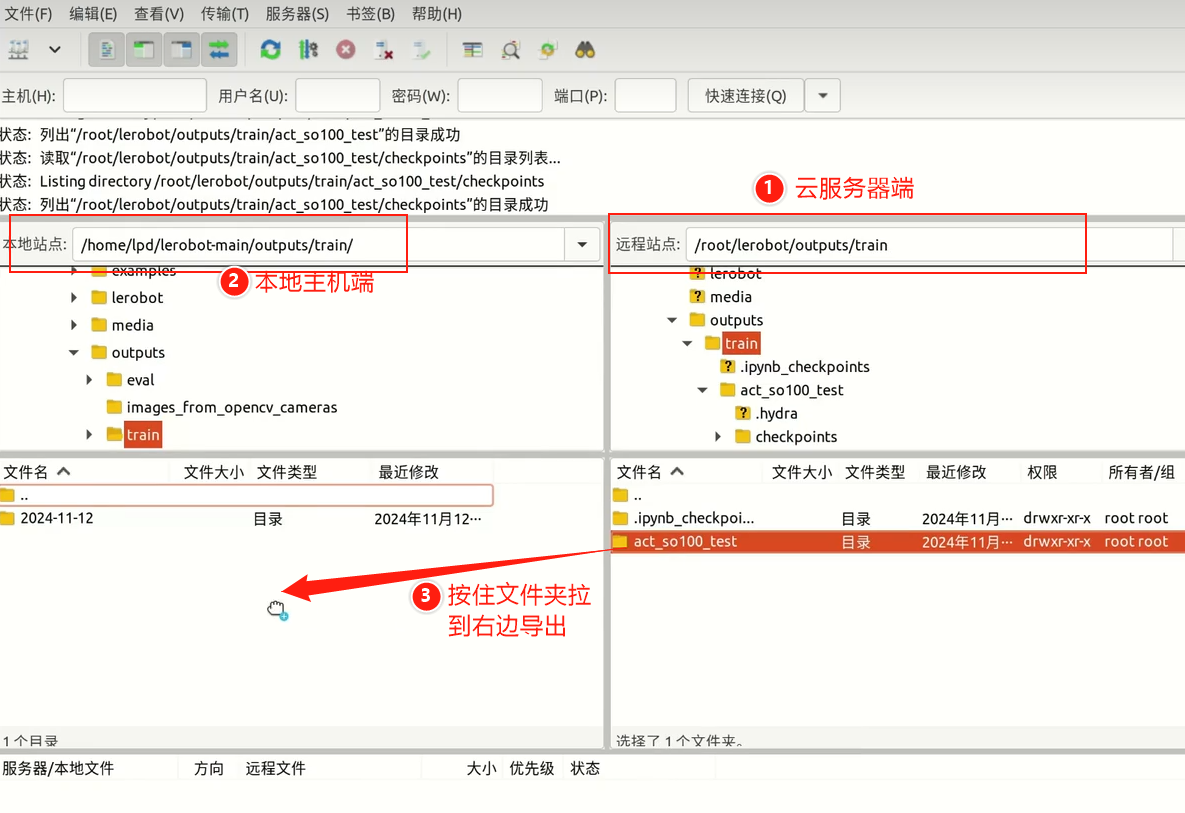The width and height of the screenshot is (1185, 813).
Task: Refresh the file and folder lists
Action: (271, 50)
